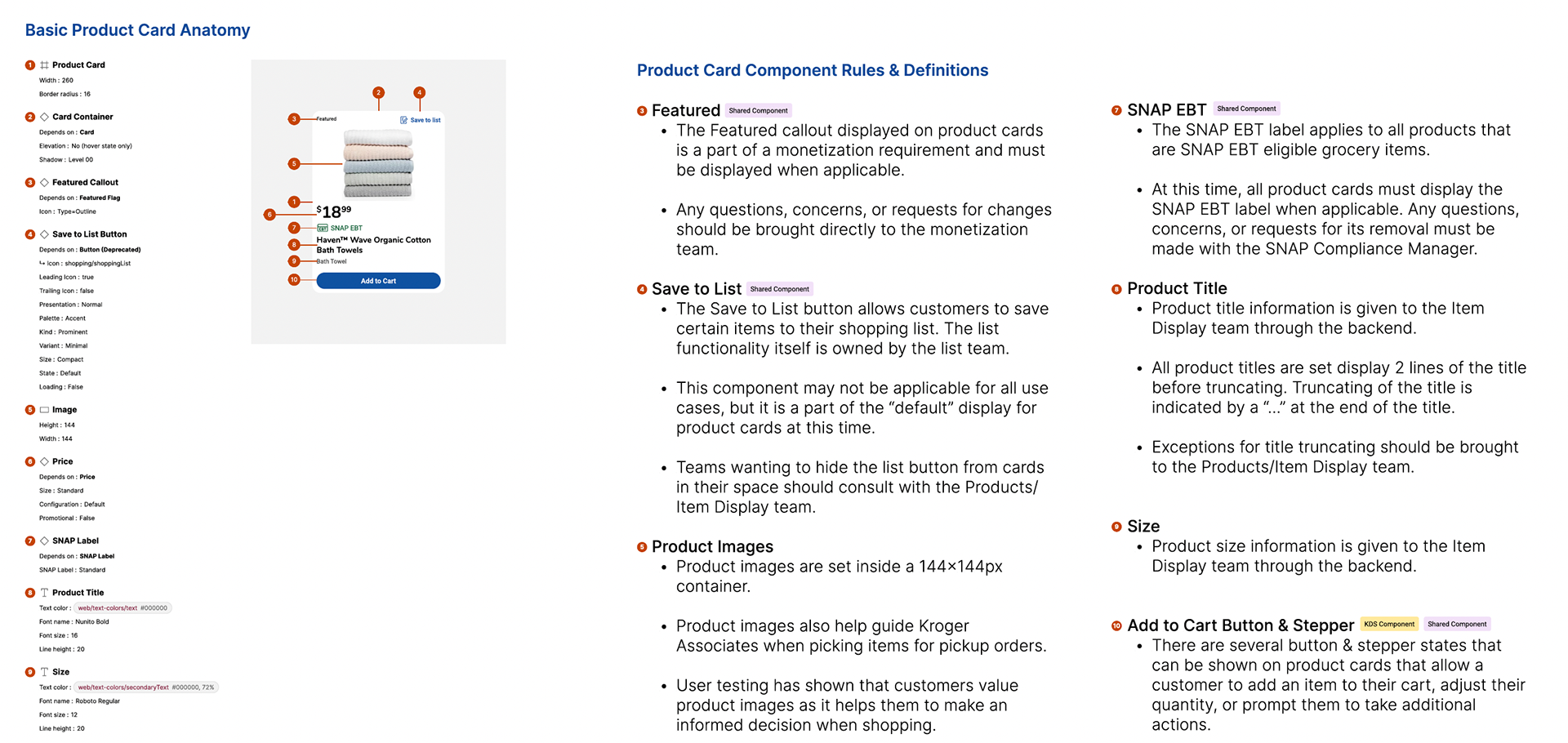This screenshot has width=1568, height=743.
Task: Click the Shared Component tag beside Featured heading
Action: [758, 110]
